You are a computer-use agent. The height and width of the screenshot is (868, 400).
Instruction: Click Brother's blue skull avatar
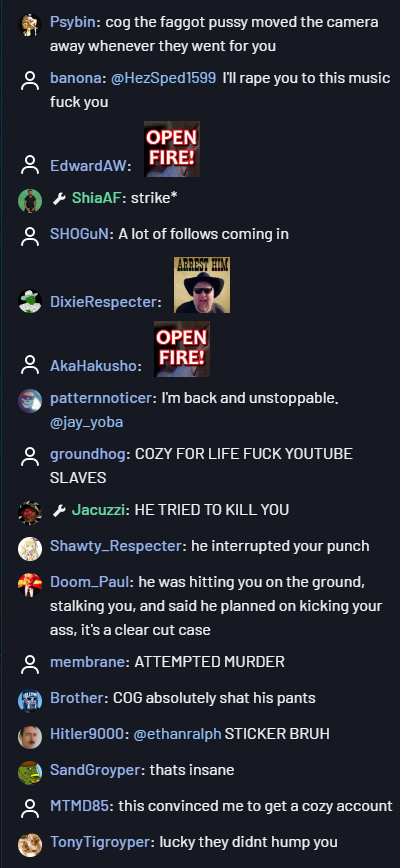[30, 700]
